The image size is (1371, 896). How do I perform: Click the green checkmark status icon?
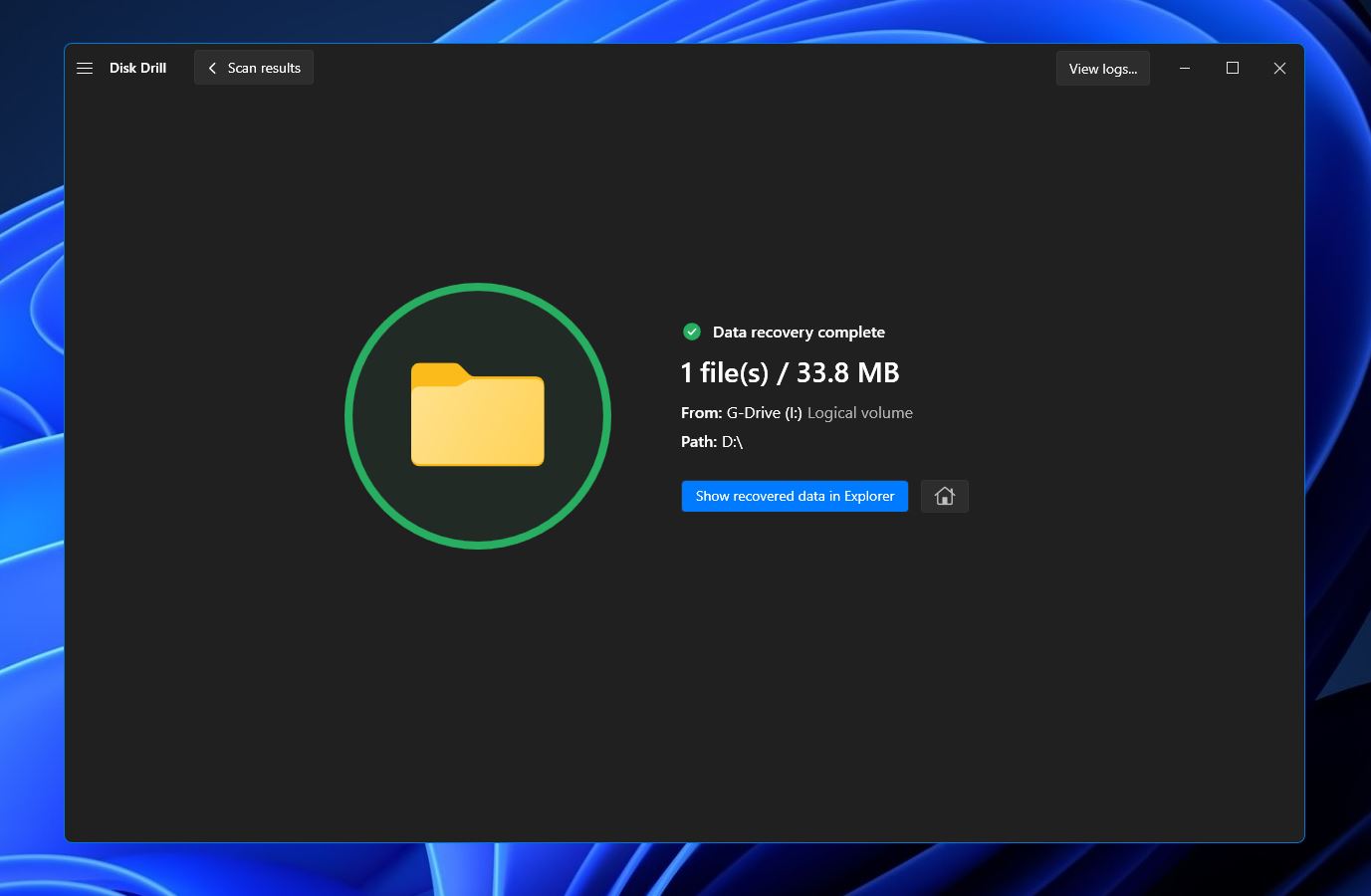coord(692,332)
